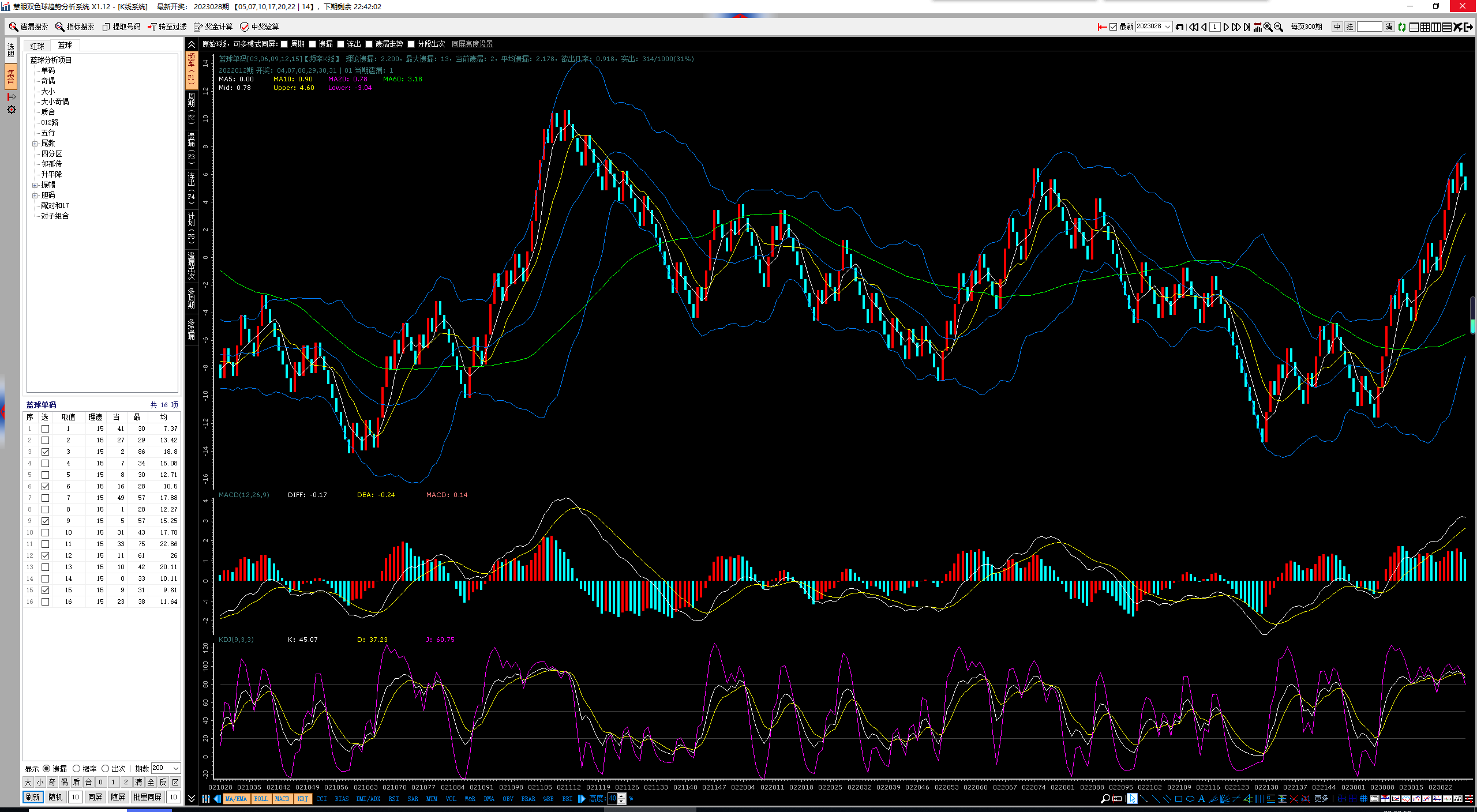The image size is (1477, 812).
Task: Select the rectangle drawing tool
Action: click(x=1179, y=799)
